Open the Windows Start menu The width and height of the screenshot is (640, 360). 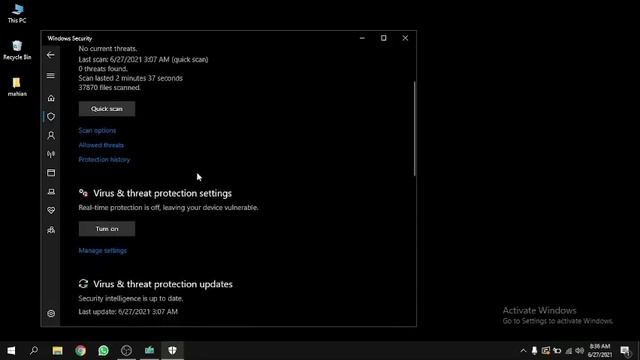[x=11, y=350]
